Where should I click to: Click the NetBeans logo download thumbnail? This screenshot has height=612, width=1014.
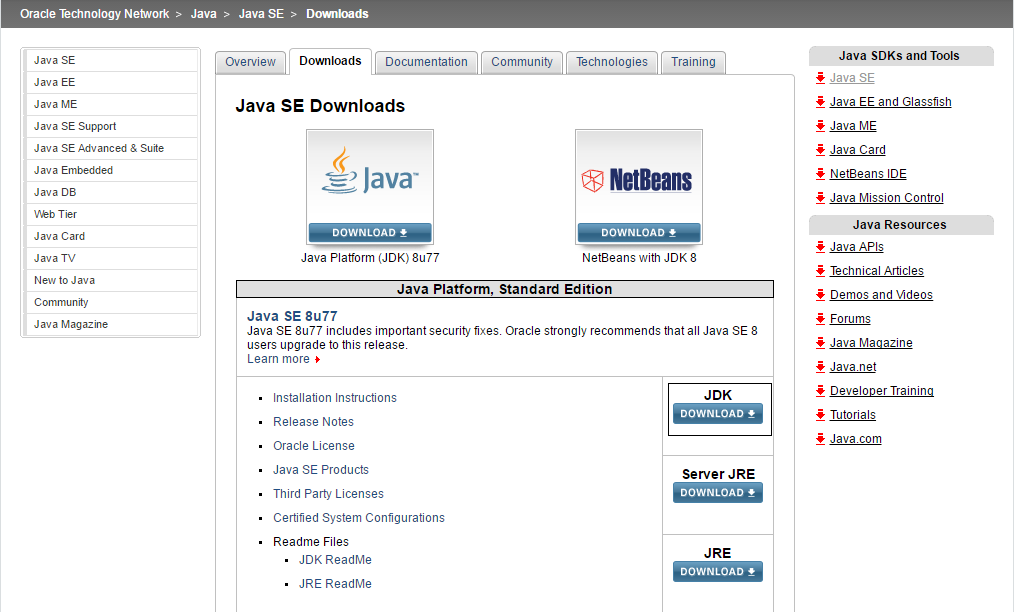click(x=639, y=187)
